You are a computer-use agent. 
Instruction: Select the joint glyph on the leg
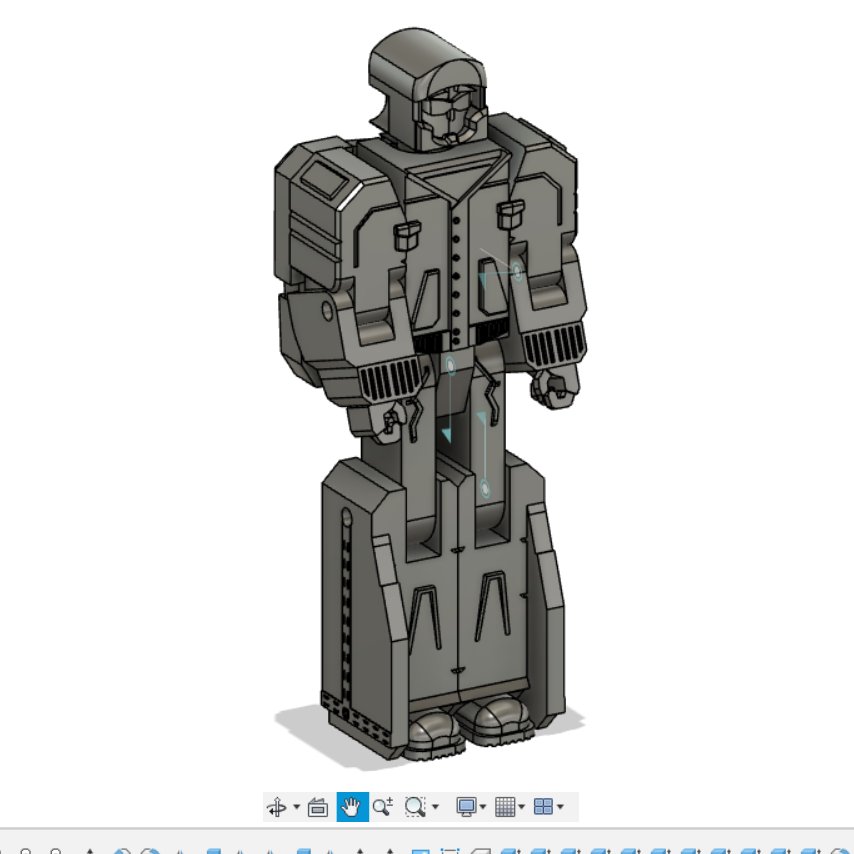point(485,489)
